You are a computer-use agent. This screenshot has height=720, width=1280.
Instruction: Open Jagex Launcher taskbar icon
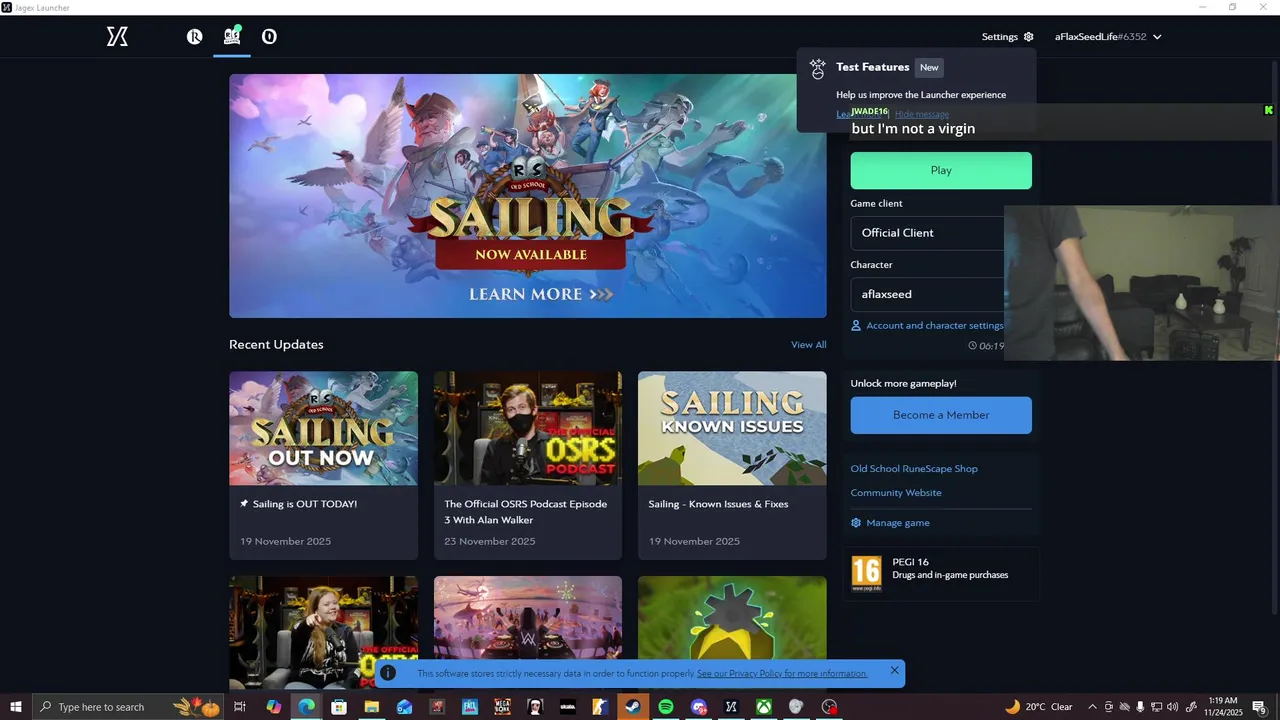(731, 707)
